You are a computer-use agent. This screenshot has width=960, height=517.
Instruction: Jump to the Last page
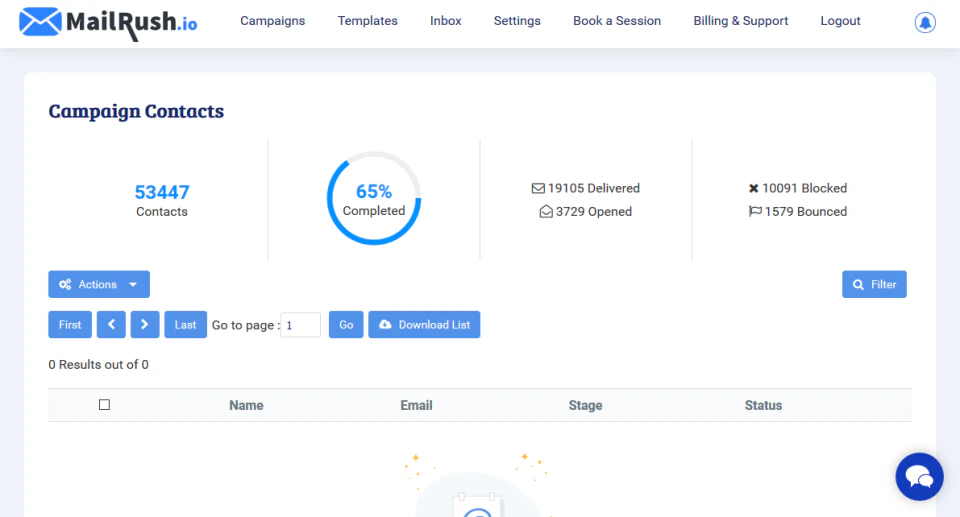pyautogui.click(x=186, y=325)
